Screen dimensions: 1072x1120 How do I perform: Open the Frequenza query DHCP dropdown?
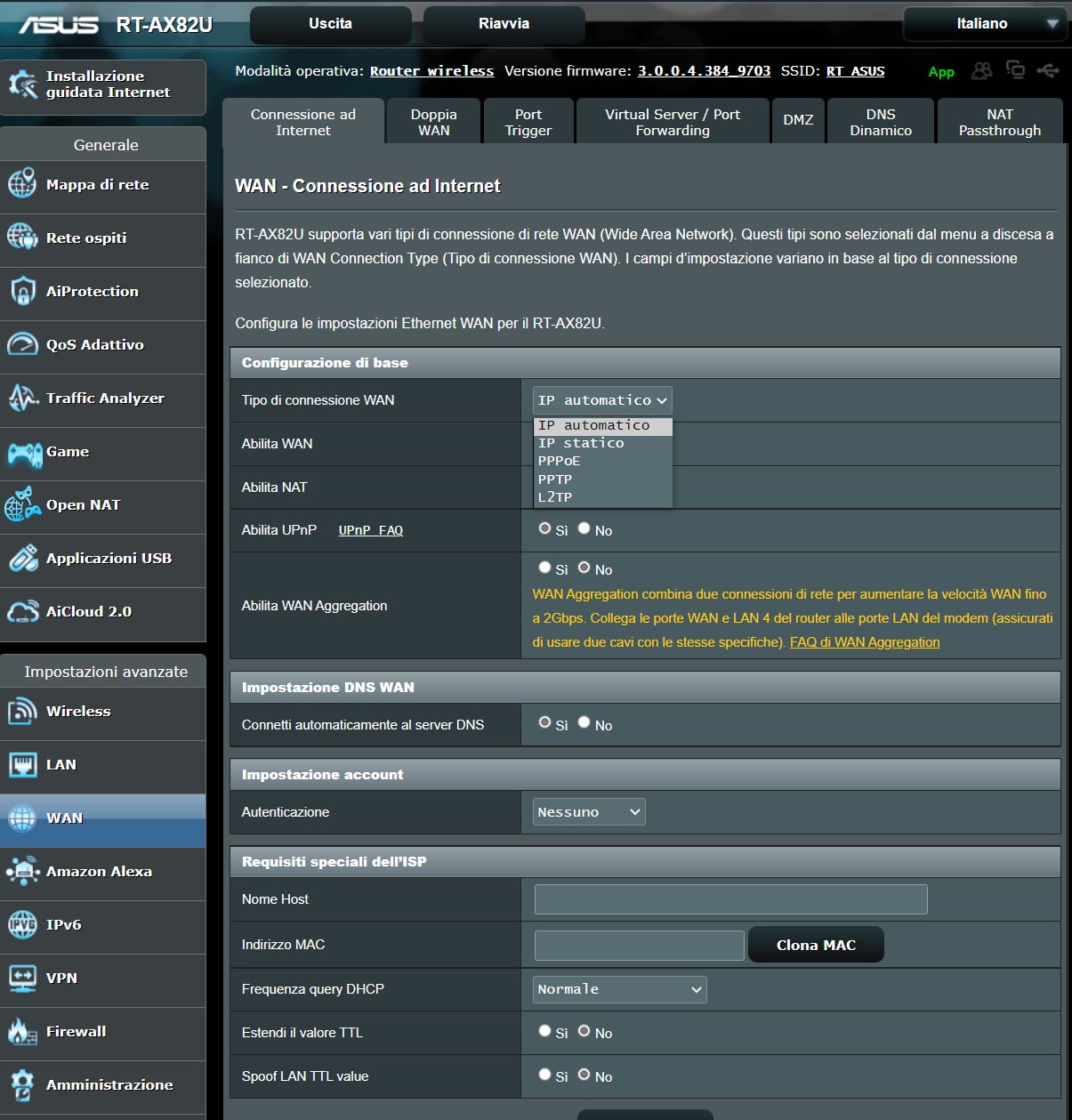618,989
